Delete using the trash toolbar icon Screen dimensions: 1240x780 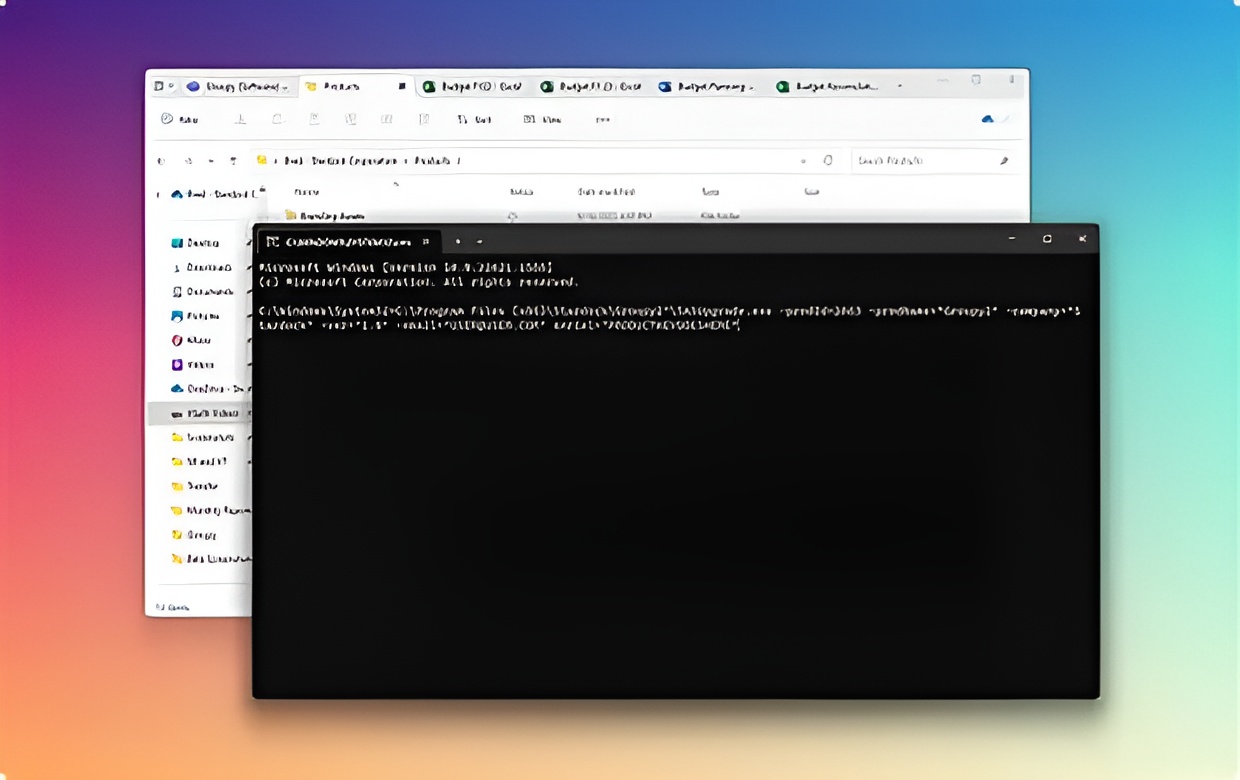[x=424, y=119]
